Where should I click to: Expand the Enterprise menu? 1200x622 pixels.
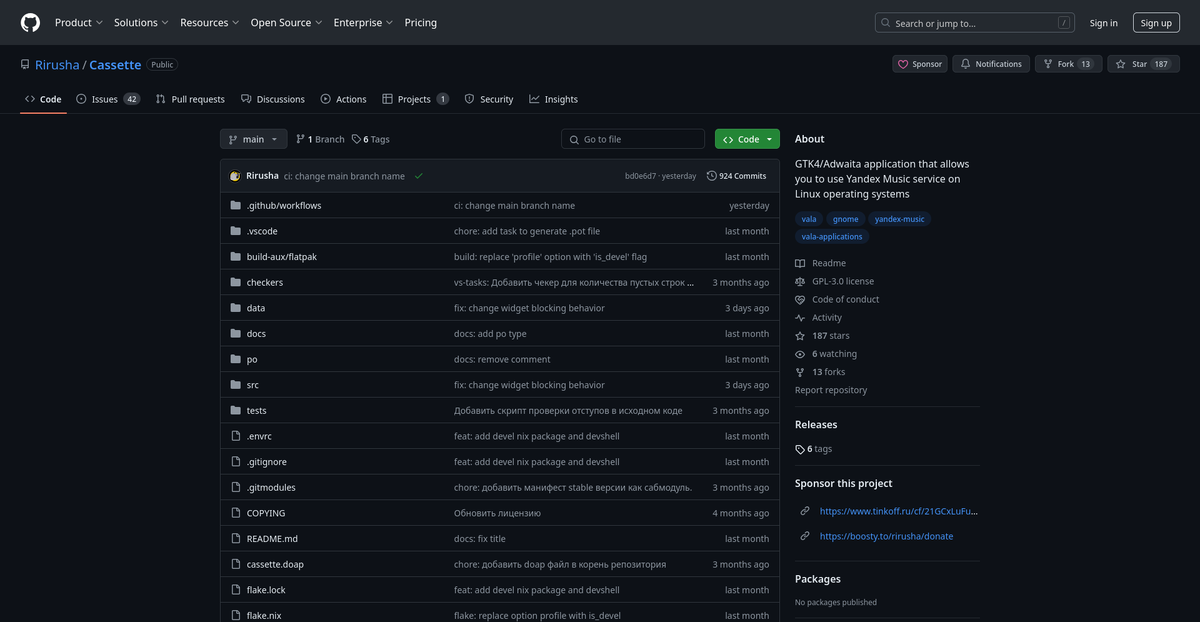tap(363, 22)
